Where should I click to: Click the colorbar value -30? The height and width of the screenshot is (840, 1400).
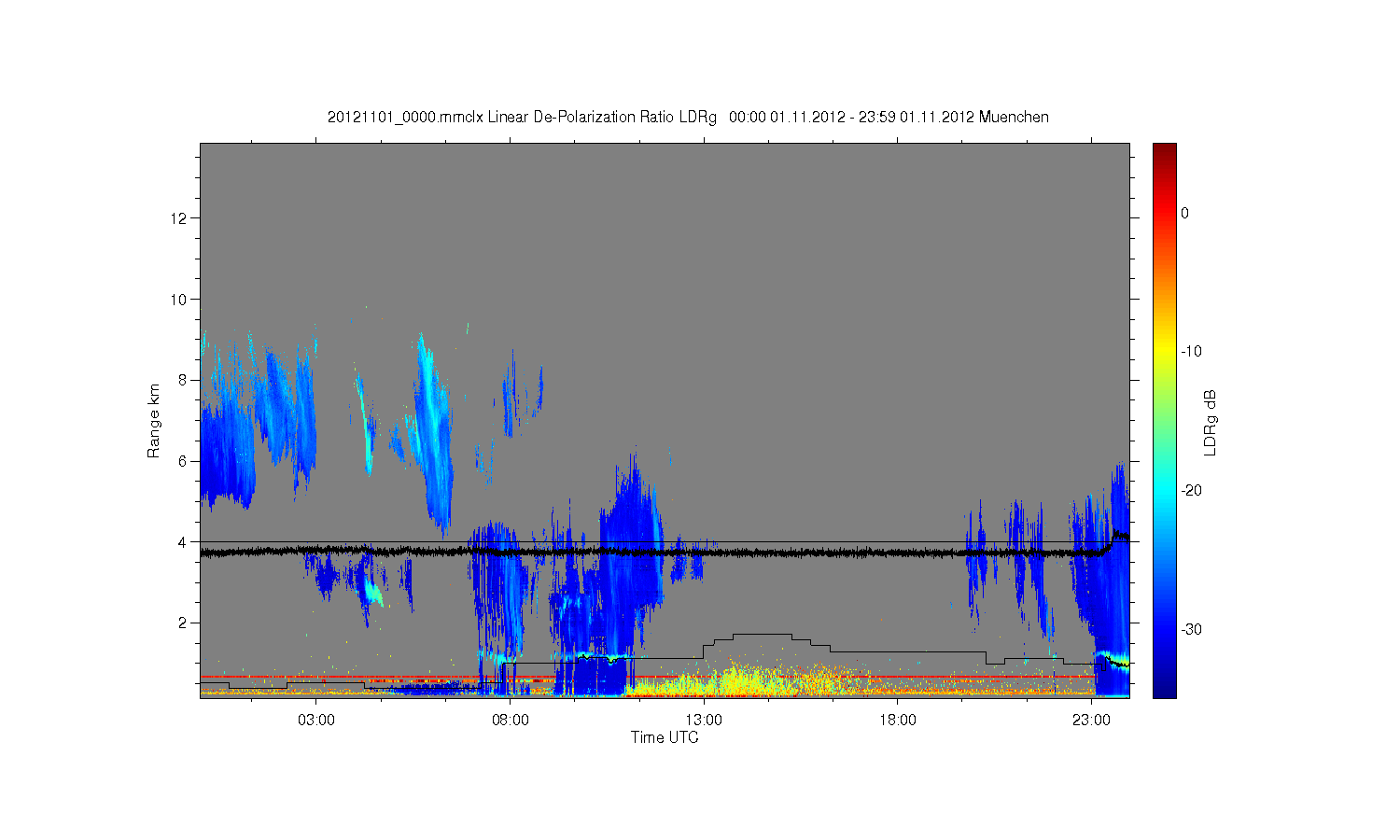click(x=1191, y=630)
